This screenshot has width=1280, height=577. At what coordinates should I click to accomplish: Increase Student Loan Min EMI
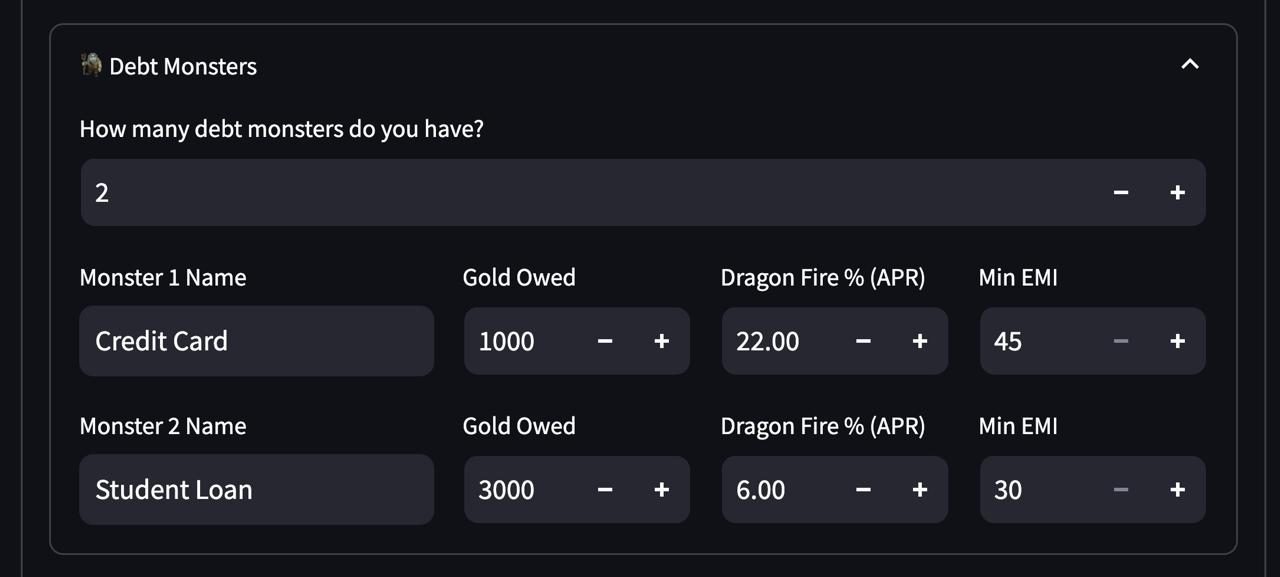[1177, 490]
